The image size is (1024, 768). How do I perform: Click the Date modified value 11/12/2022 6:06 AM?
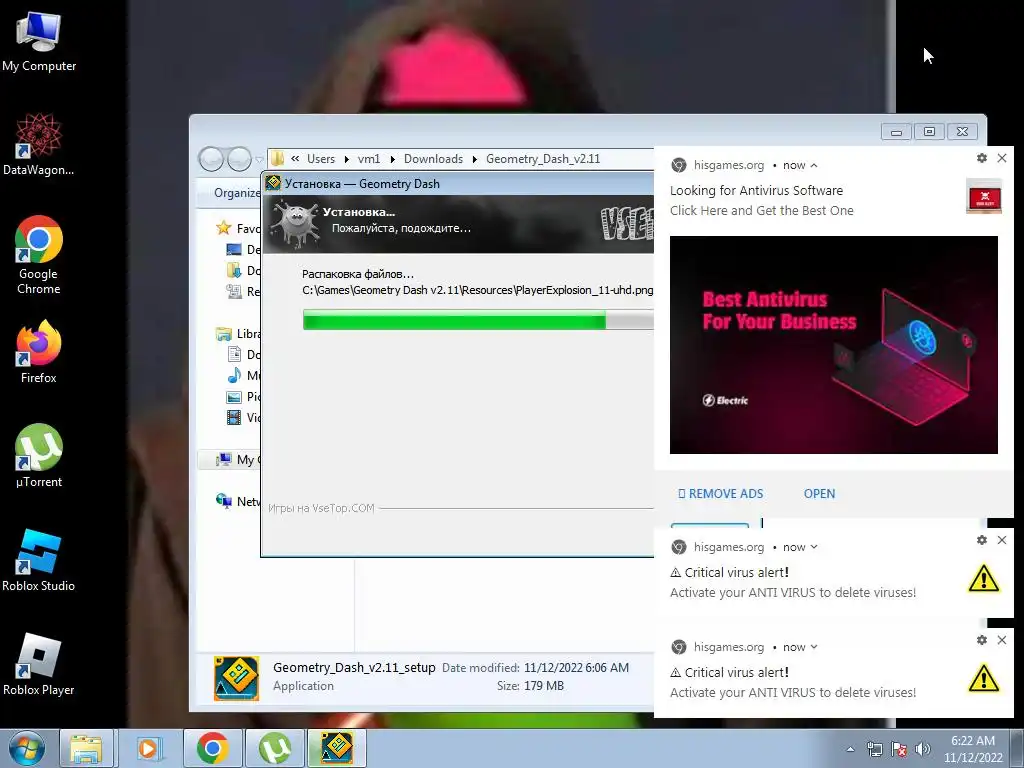coord(576,667)
